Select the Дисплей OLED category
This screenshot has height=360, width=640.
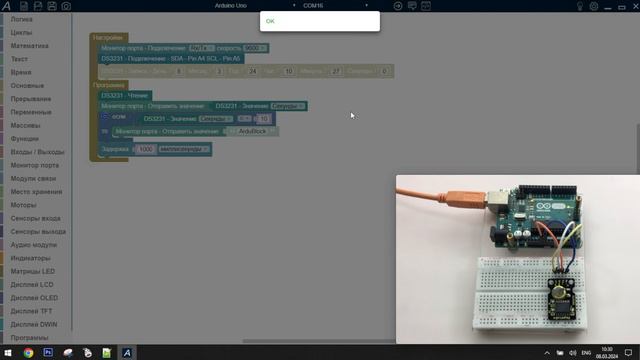(34, 298)
